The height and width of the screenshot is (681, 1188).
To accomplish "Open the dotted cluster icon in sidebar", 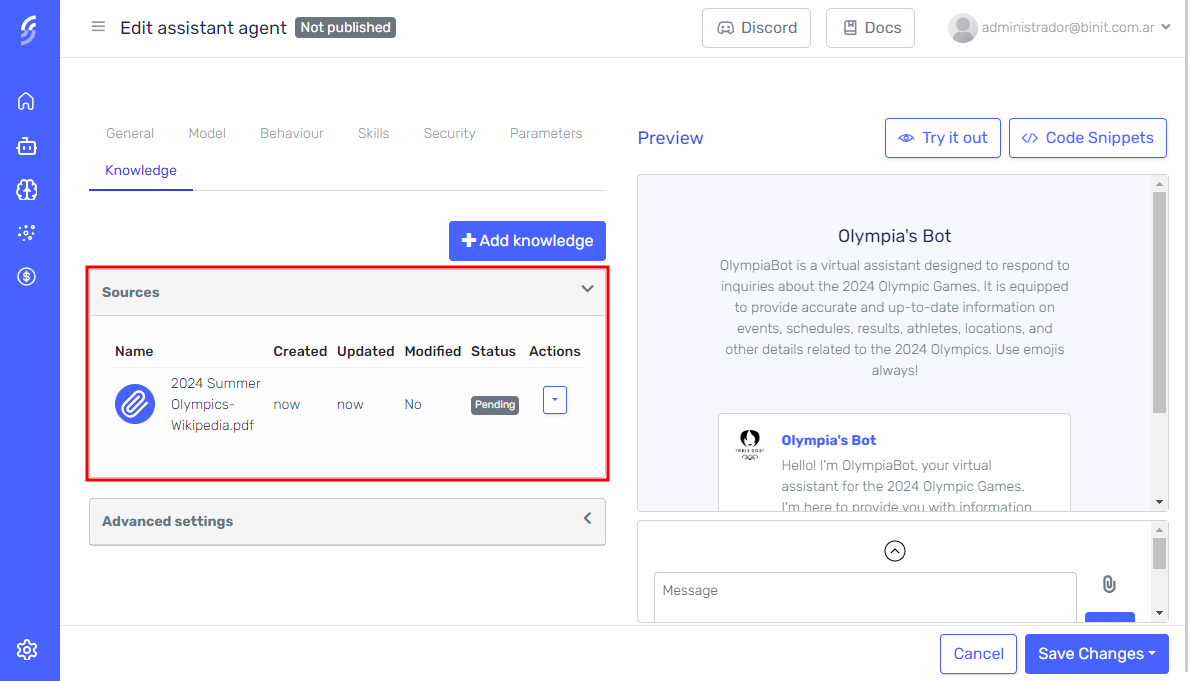I will coord(27,233).
